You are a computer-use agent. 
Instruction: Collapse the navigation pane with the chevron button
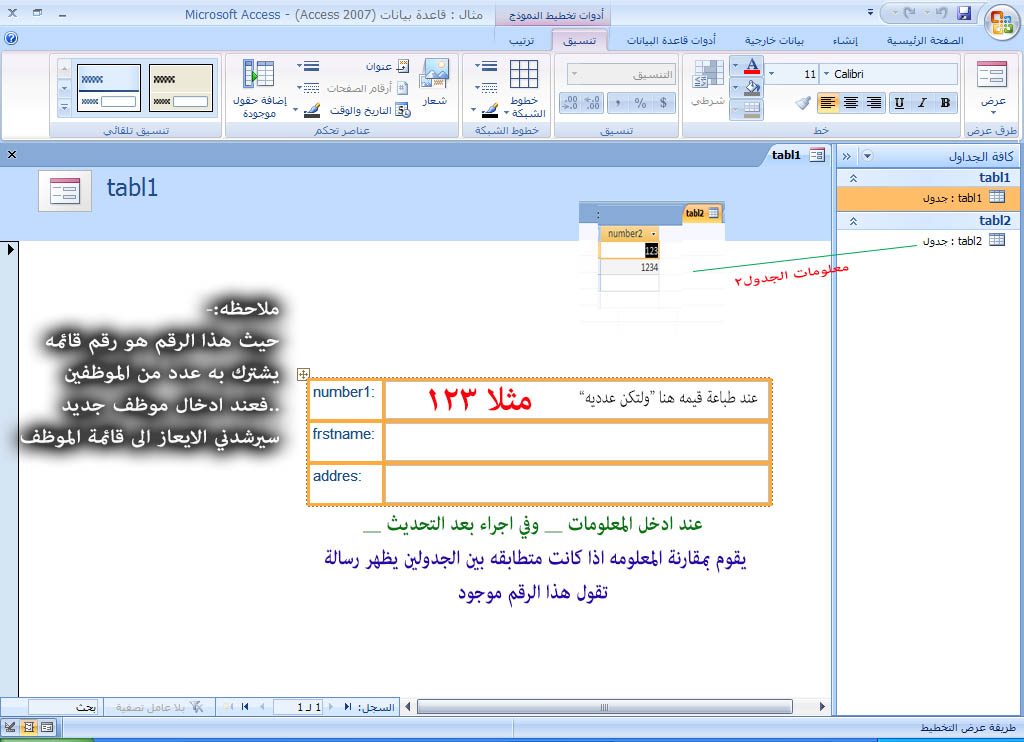pos(846,156)
